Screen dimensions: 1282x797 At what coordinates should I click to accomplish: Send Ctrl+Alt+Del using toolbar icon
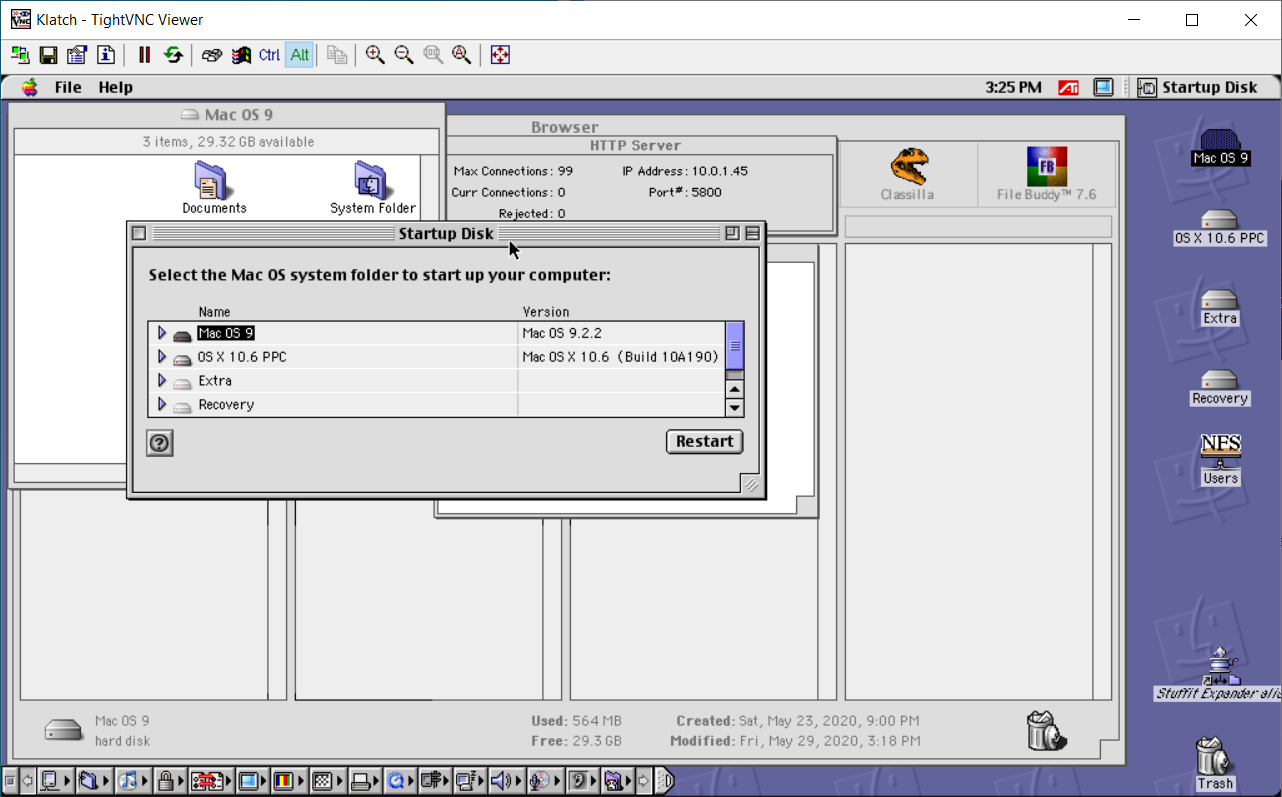[x=212, y=55]
